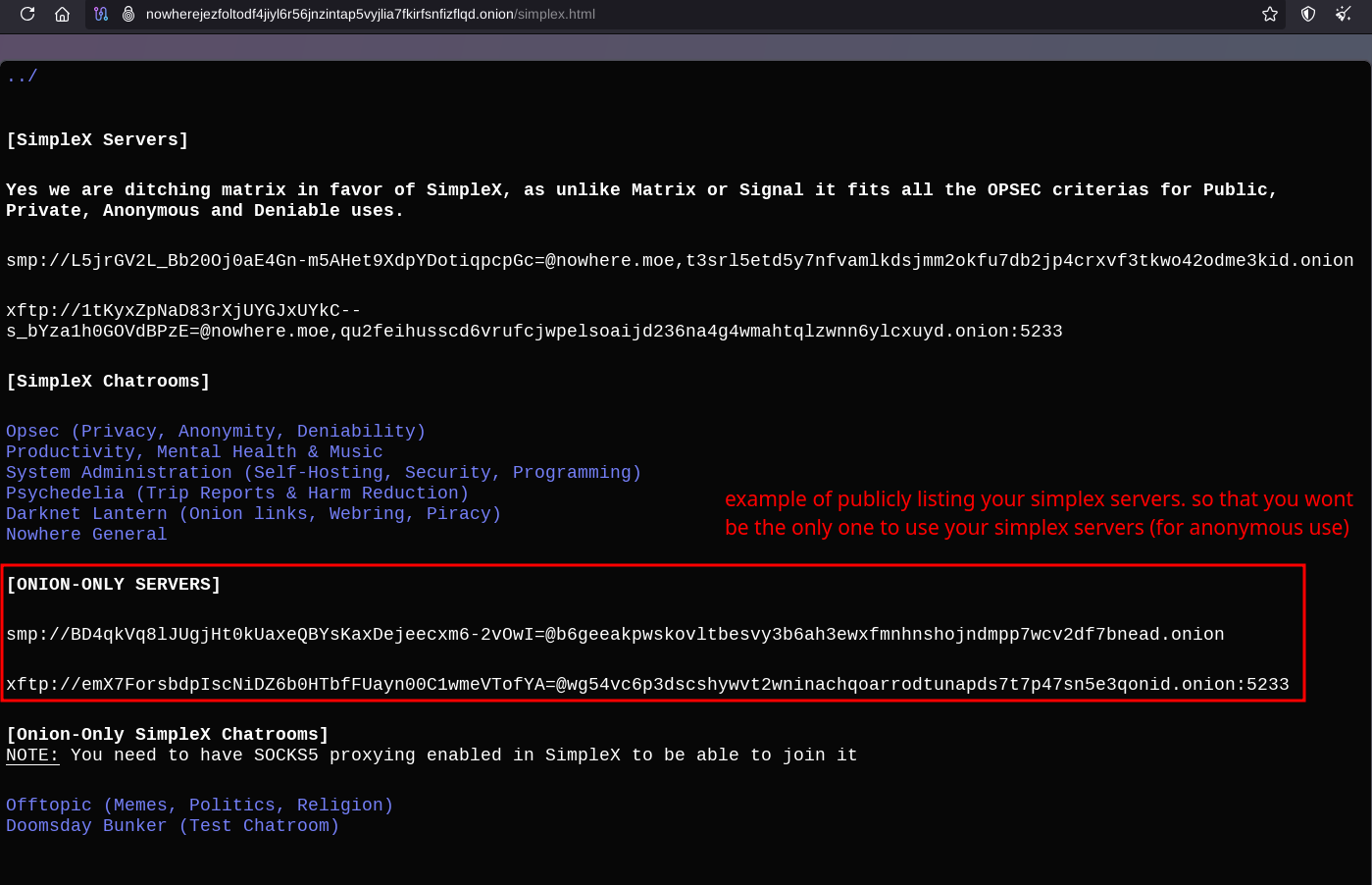This screenshot has width=1372, height=885.
Task: Bookmark this page with the star icon
Action: click(x=1270, y=14)
